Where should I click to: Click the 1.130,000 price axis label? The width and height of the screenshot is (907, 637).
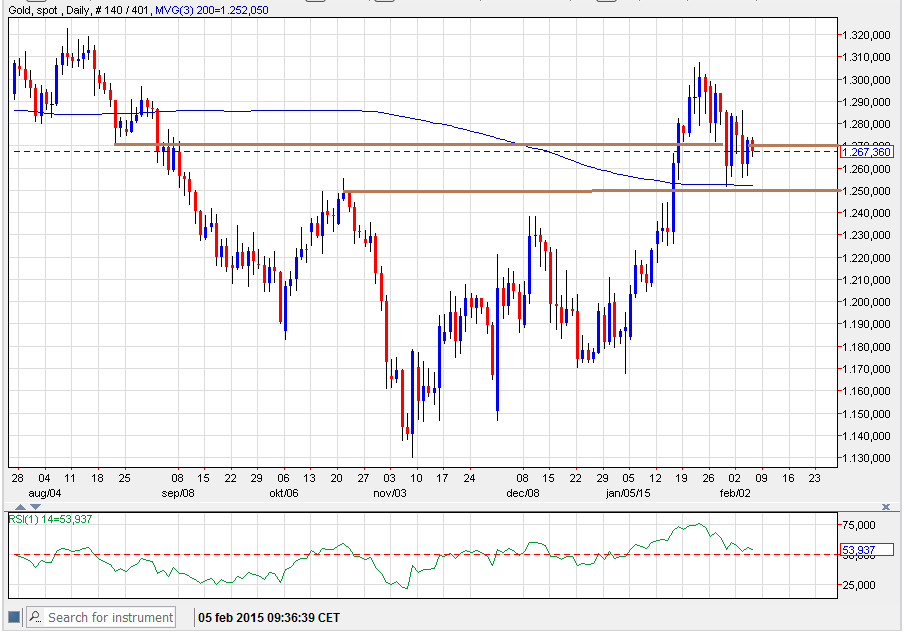pyautogui.click(x=866, y=458)
